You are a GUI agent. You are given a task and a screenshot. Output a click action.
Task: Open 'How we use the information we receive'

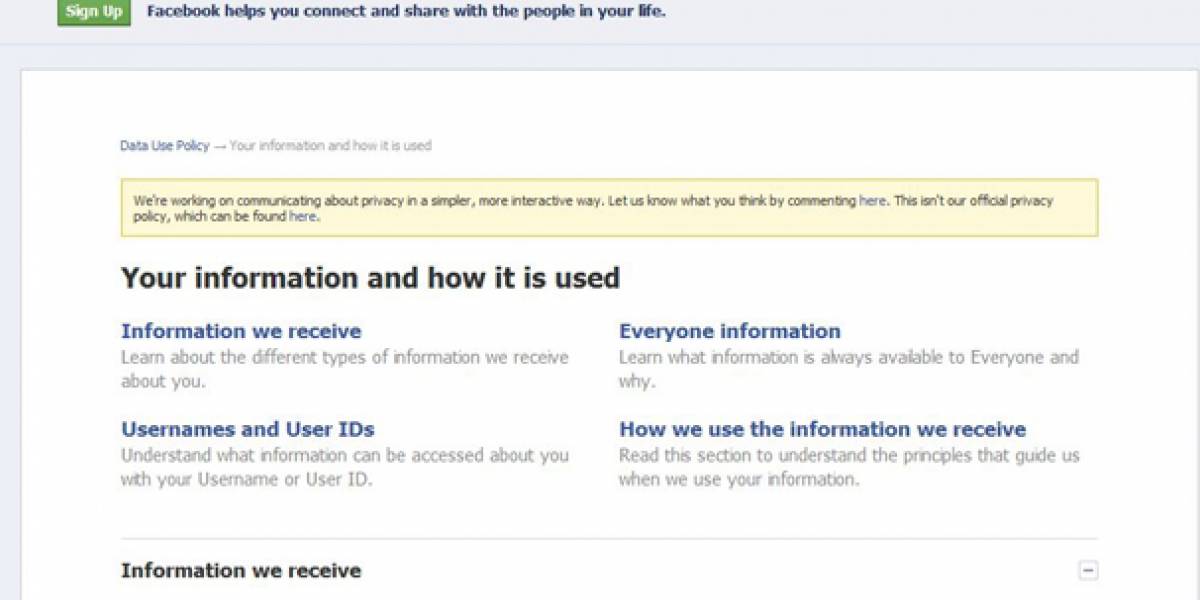(823, 429)
